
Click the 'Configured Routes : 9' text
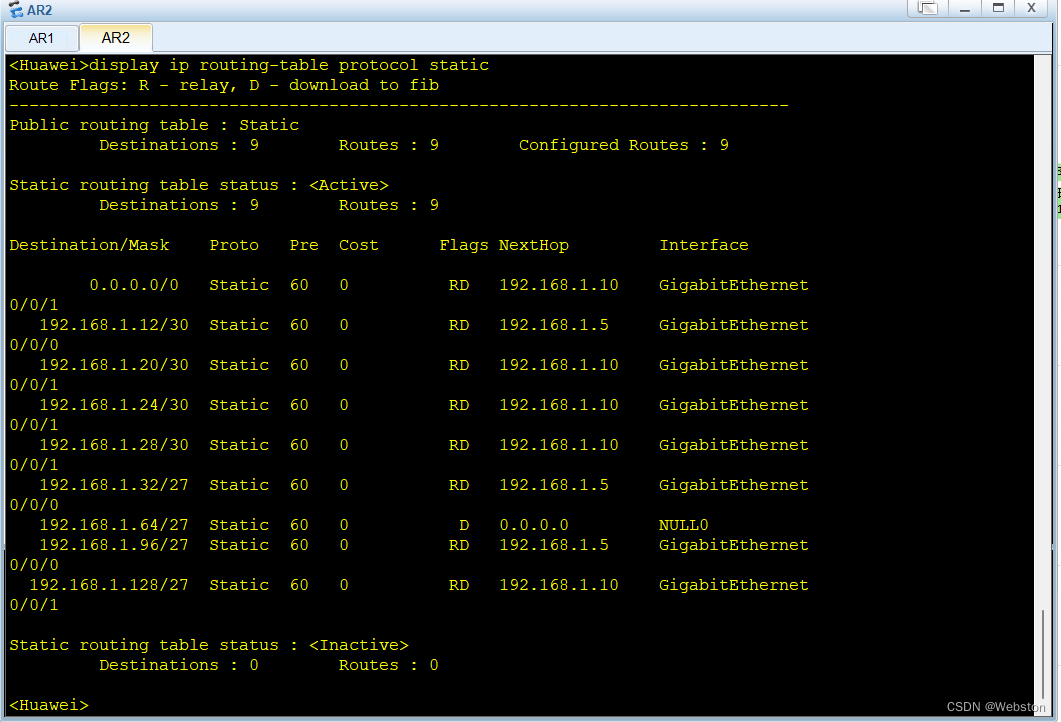coord(624,145)
